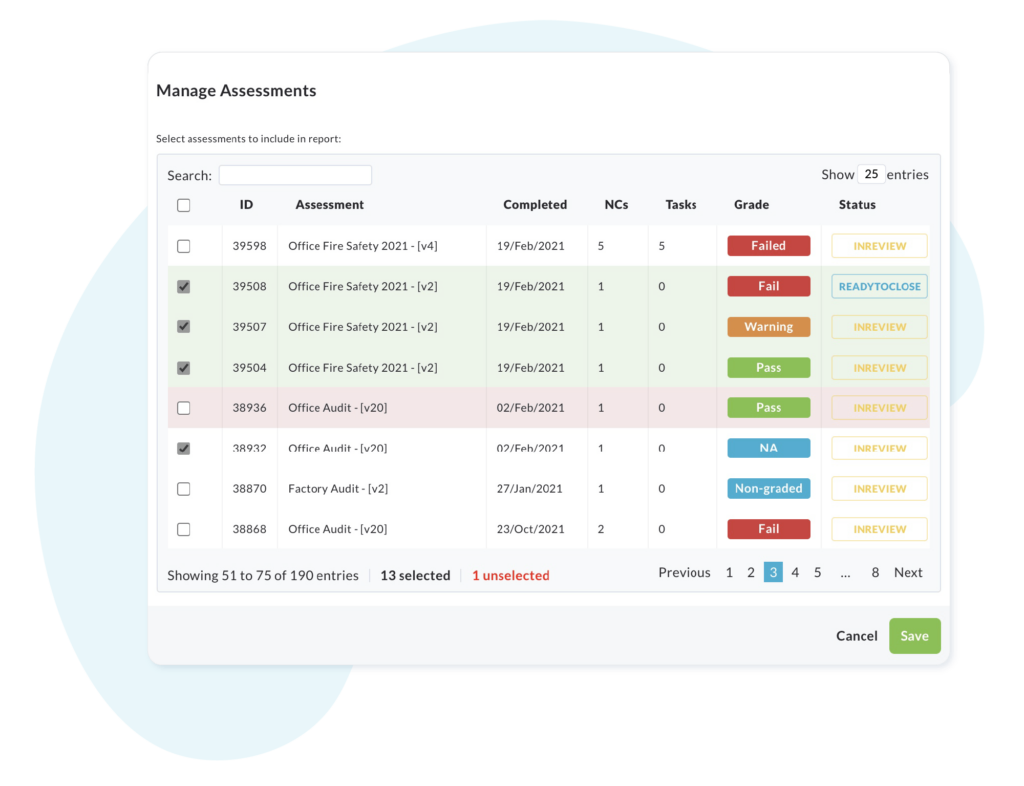
Task: Click INREVIEW status for assessment 38870
Action: coord(879,489)
